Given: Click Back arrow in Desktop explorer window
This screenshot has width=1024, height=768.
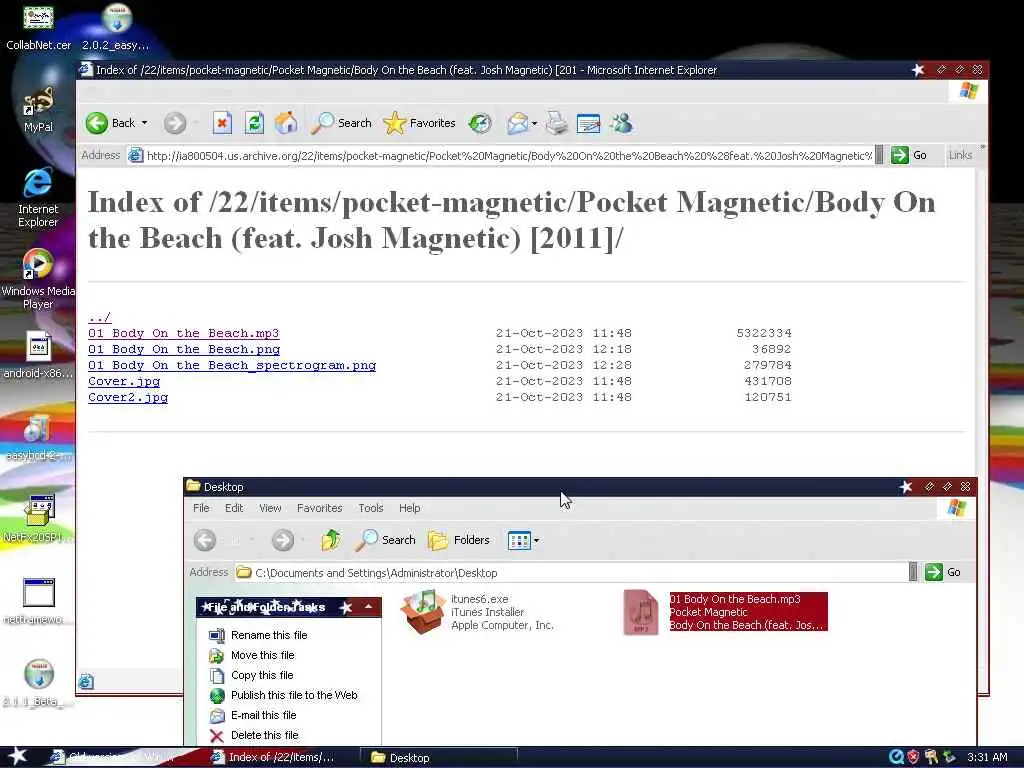Looking at the screenshot, I should (x=205, y=540).
